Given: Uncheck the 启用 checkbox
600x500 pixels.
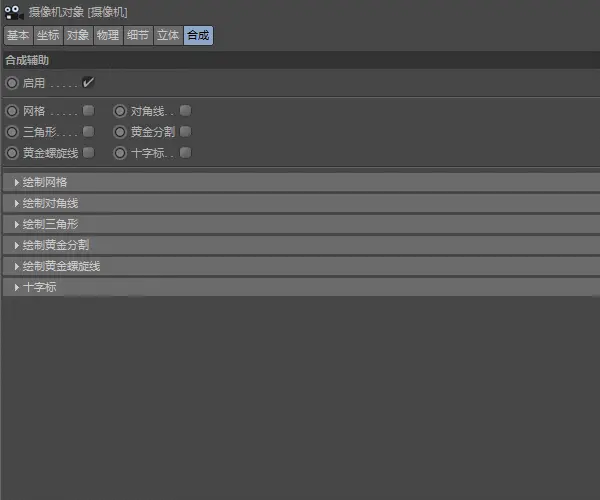Looking at the screenshot, I should pyautogui.click(x=88, y=82).
